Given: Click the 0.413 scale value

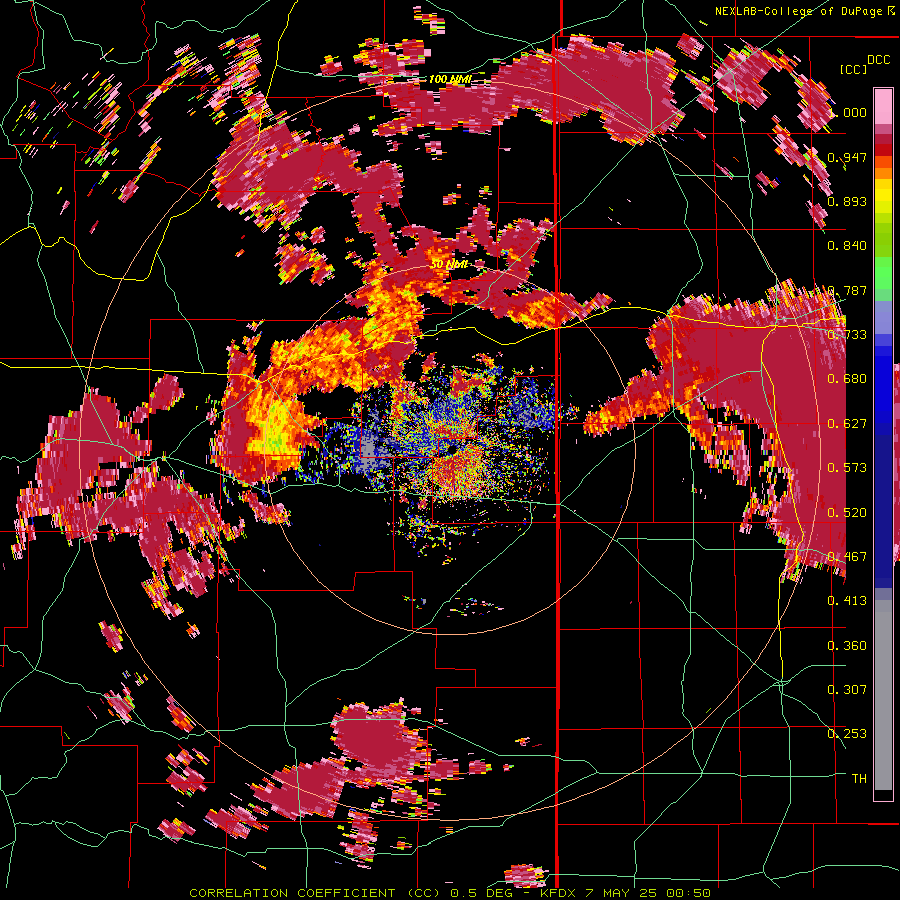Looking at the screenshot, I should [x=847, y=601].
